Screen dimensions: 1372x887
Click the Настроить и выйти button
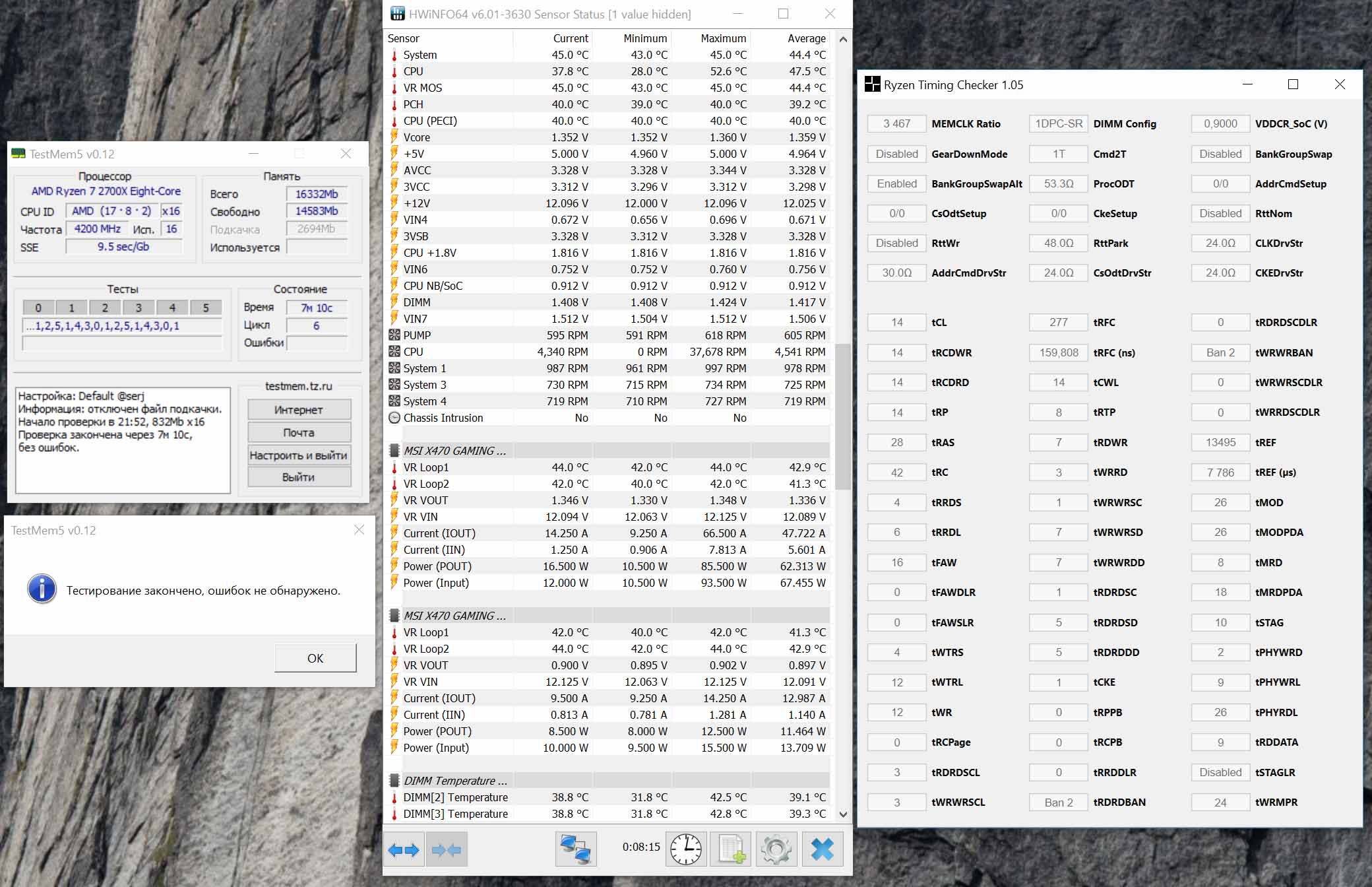299,455
